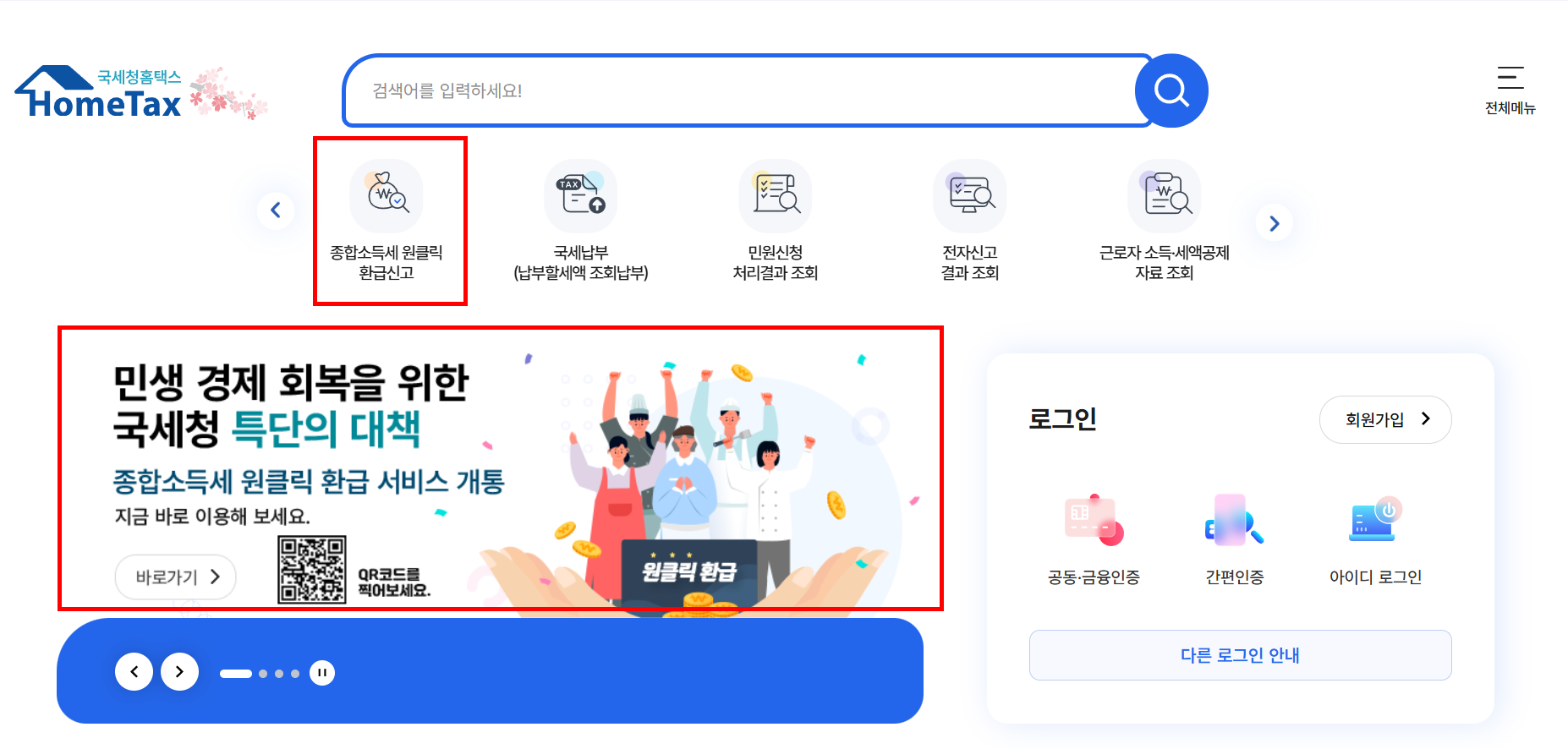The height and width of the screenshot is (749, 1568).
Task: Click 다른 로그인 안내 button
Action: click(x=1241, y=655)
